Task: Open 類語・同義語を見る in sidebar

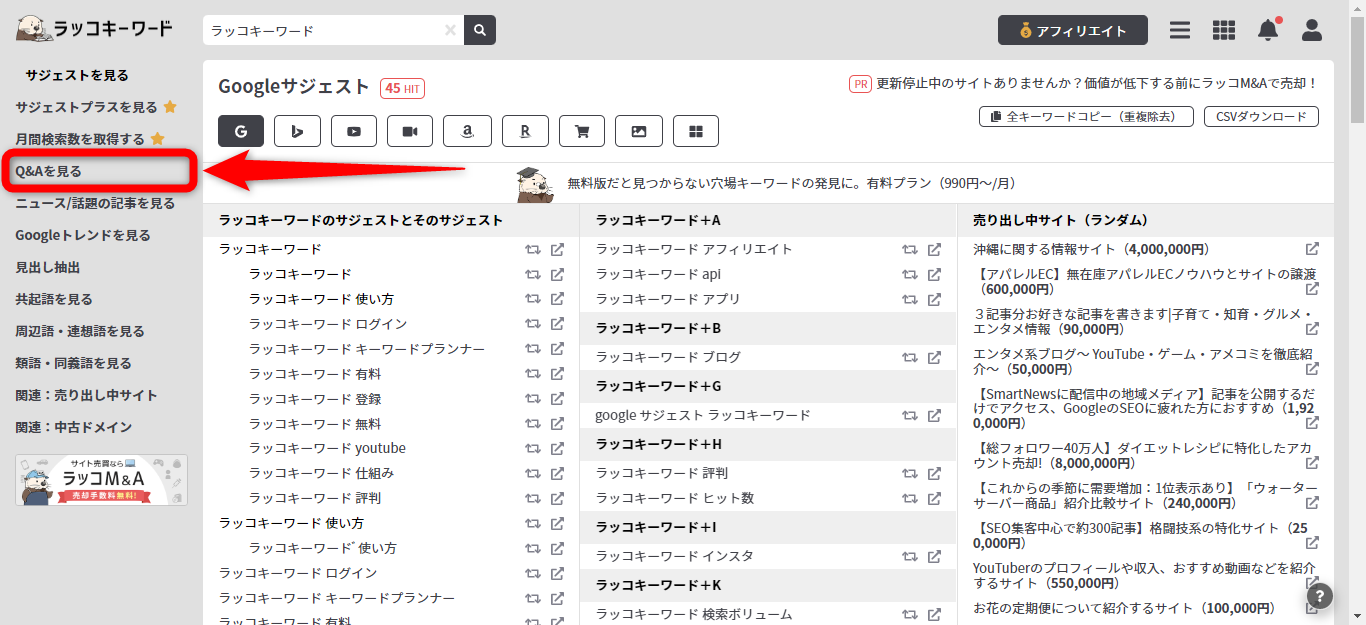Action: [73, 363]
